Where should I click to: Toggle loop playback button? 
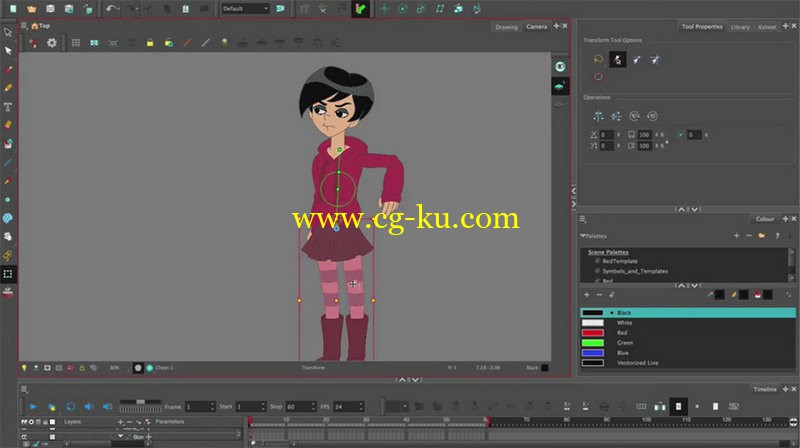click(70, 407)
